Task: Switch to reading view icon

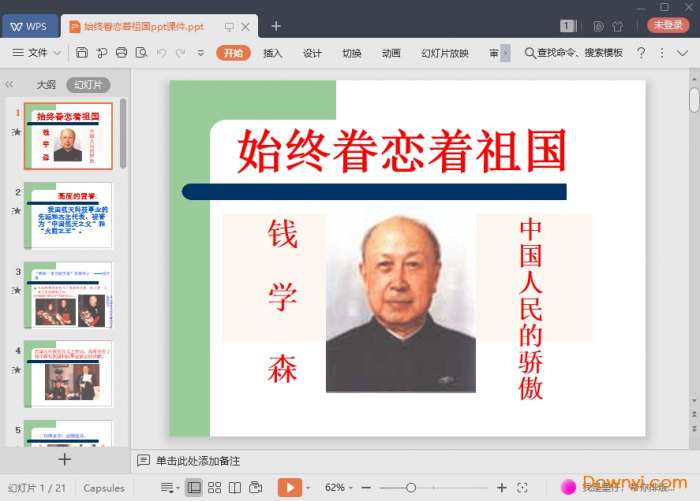Action: [x=235, y=487]
